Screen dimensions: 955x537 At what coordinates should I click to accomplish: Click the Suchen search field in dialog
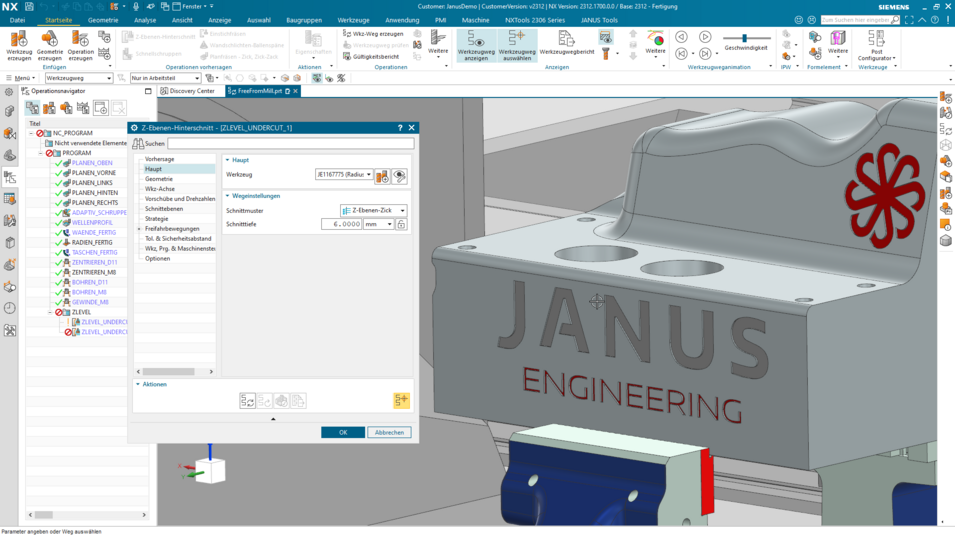(291, 144)
